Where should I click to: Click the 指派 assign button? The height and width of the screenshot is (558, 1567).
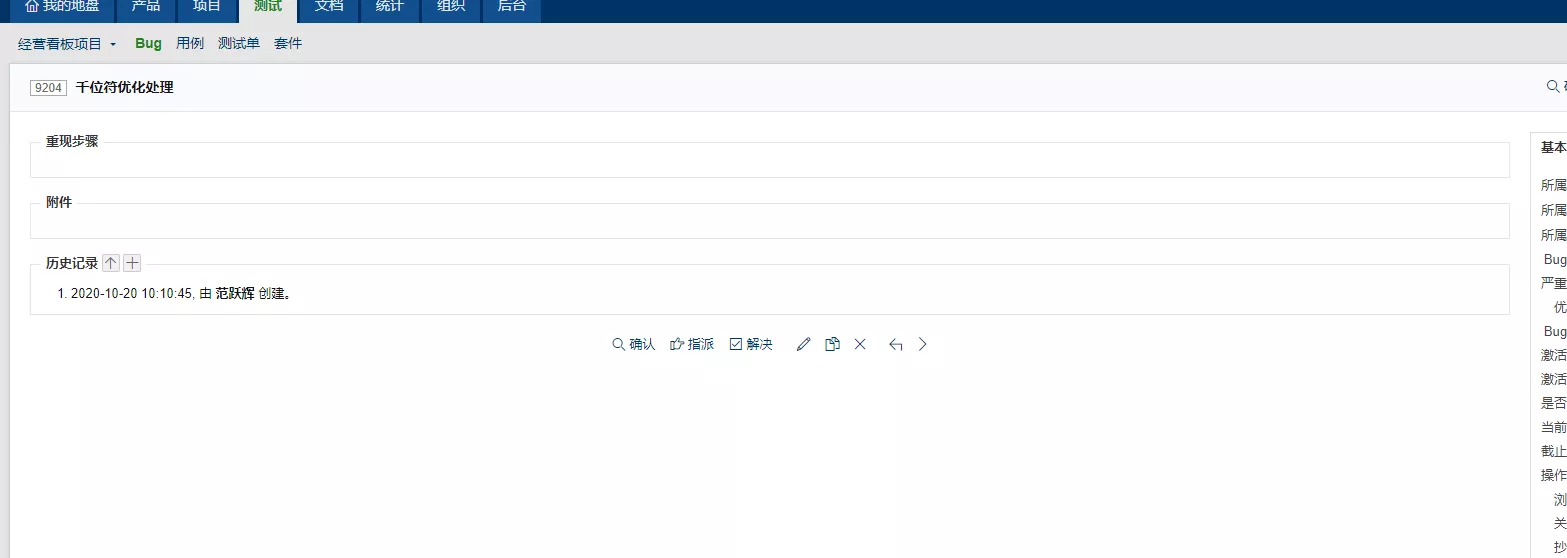click(x=692, y=344)
